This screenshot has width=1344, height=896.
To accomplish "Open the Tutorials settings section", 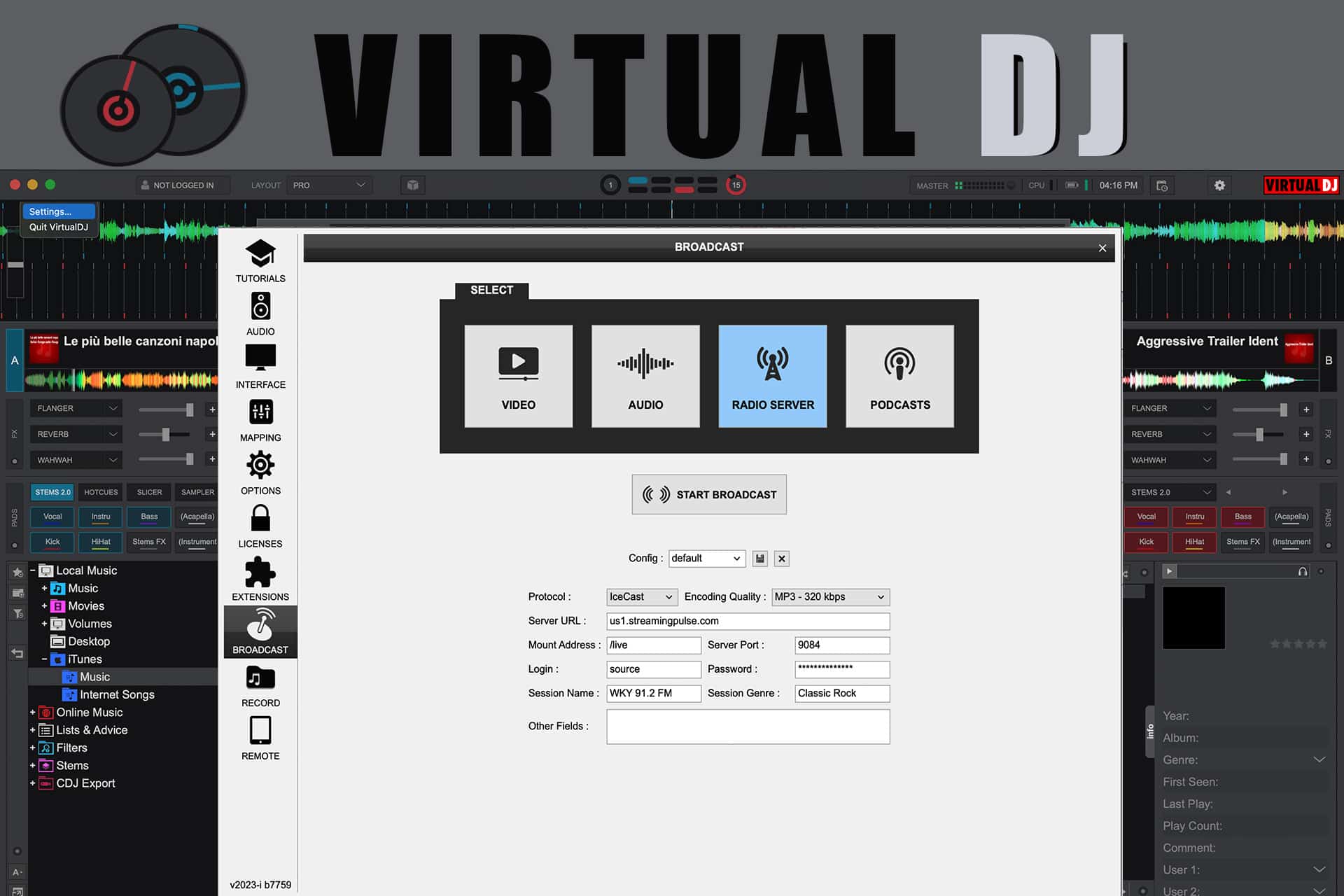I will [x=260, y=260].
